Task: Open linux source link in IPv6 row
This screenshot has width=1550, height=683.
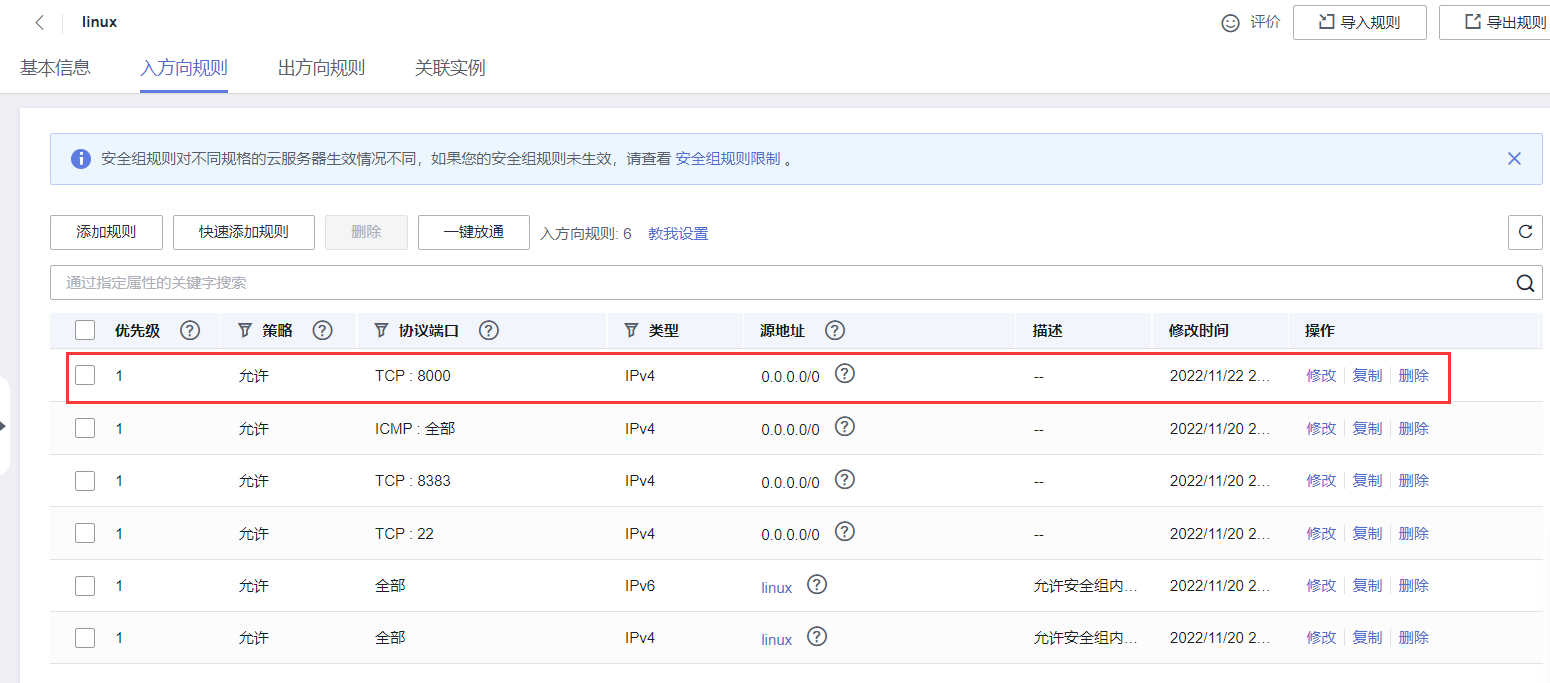Action: [x=776, y=587]
